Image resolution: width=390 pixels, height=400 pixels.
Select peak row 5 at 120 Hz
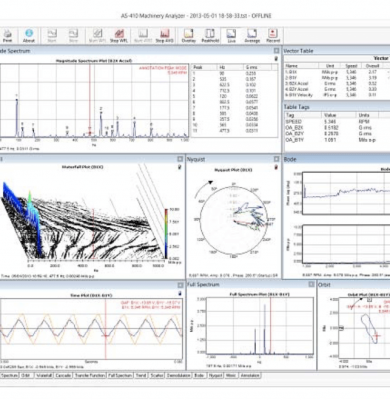(x=235, y=96)
